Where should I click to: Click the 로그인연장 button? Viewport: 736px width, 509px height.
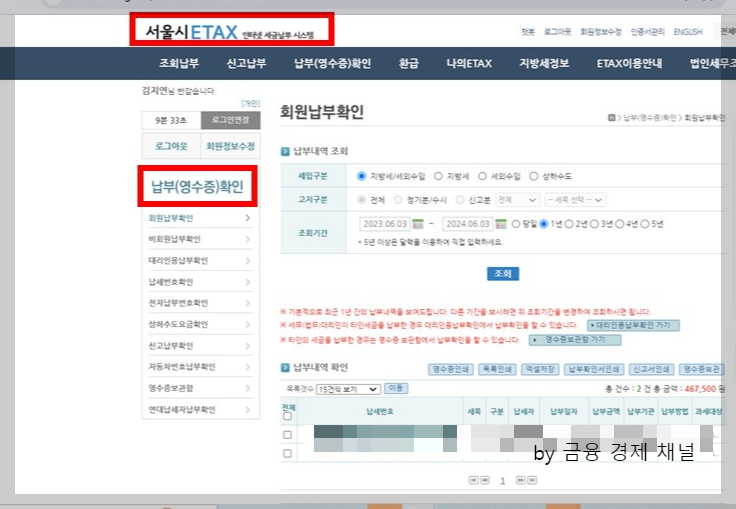[230, 120]
